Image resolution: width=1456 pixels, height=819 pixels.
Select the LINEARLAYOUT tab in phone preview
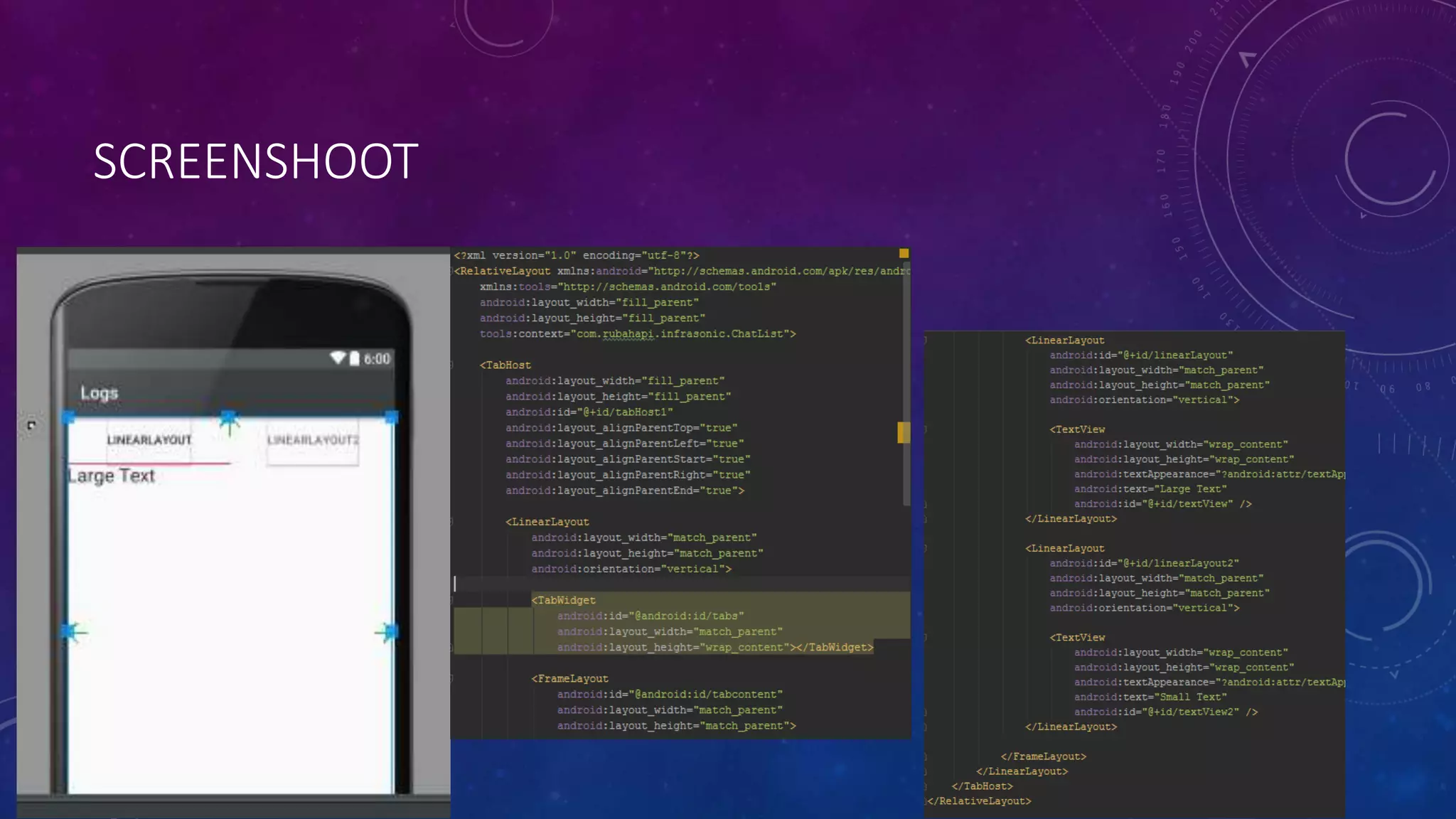pyautogui.click(x=149, y=441)
